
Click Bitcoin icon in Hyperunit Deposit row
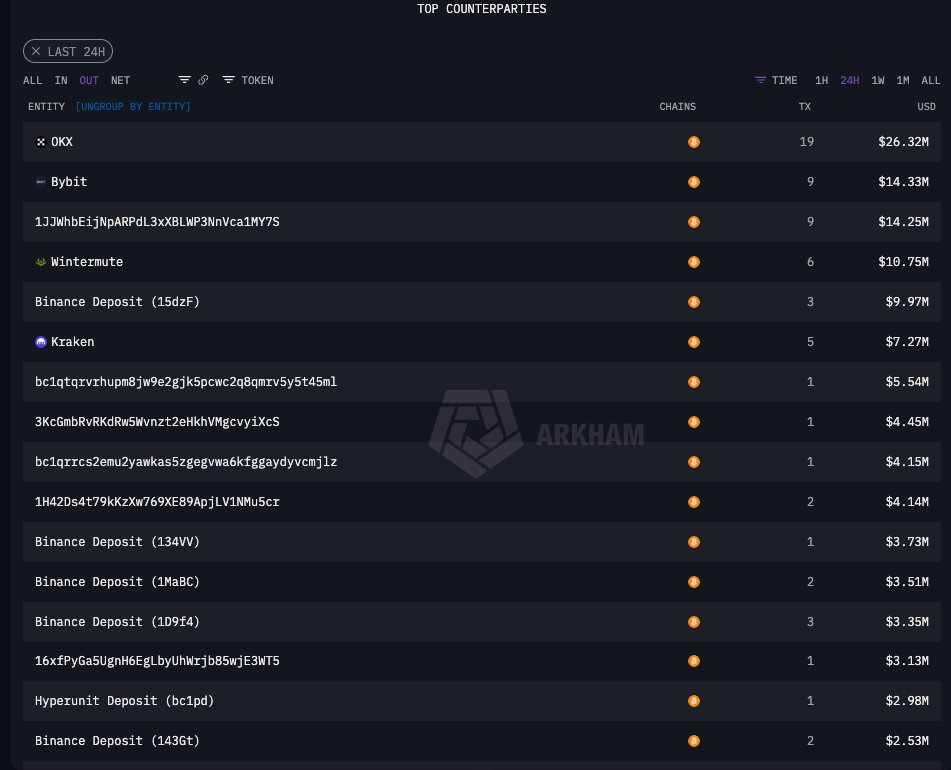point(694,701)
